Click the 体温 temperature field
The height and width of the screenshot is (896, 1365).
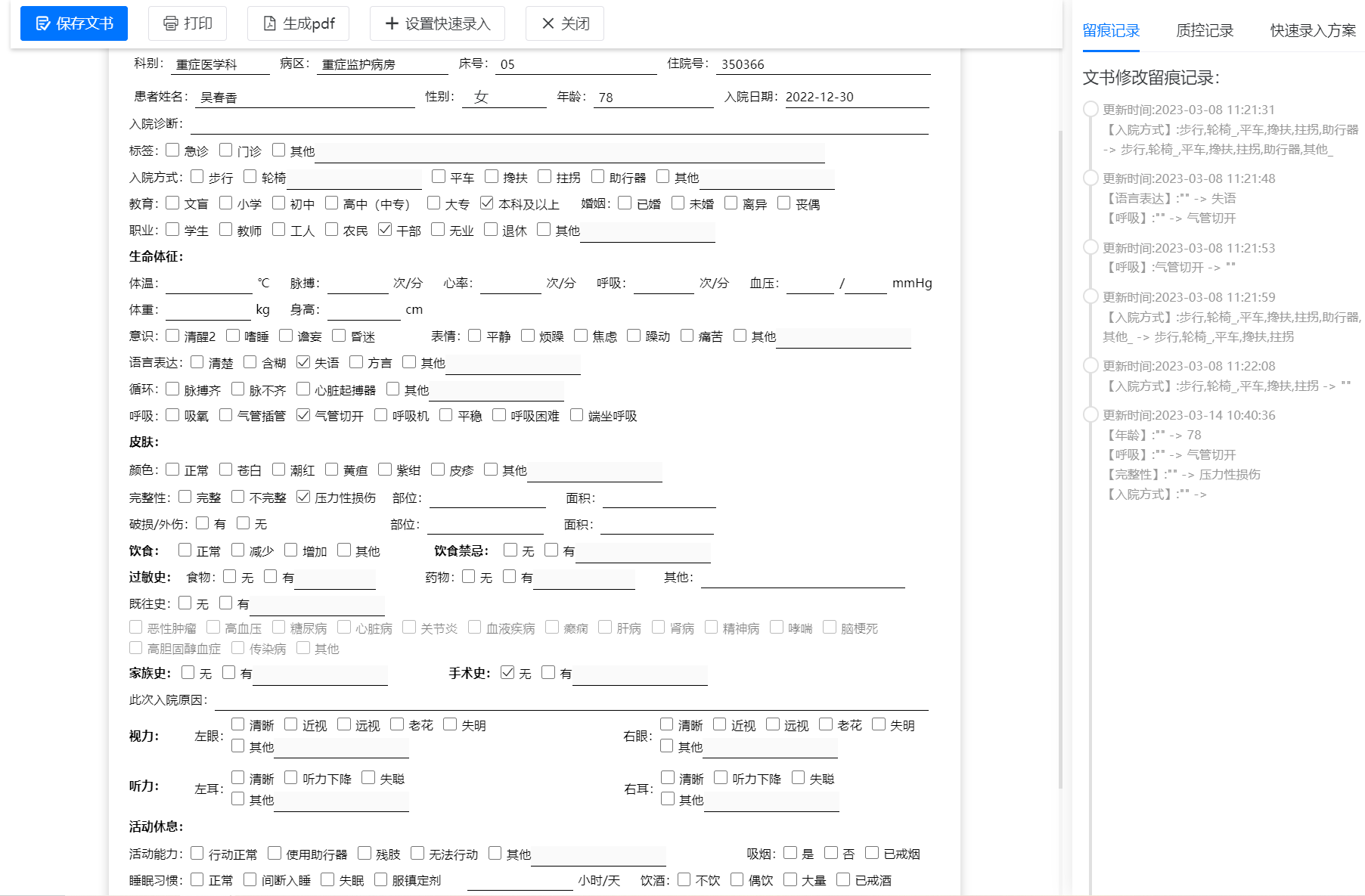click(x=209, y=284)
